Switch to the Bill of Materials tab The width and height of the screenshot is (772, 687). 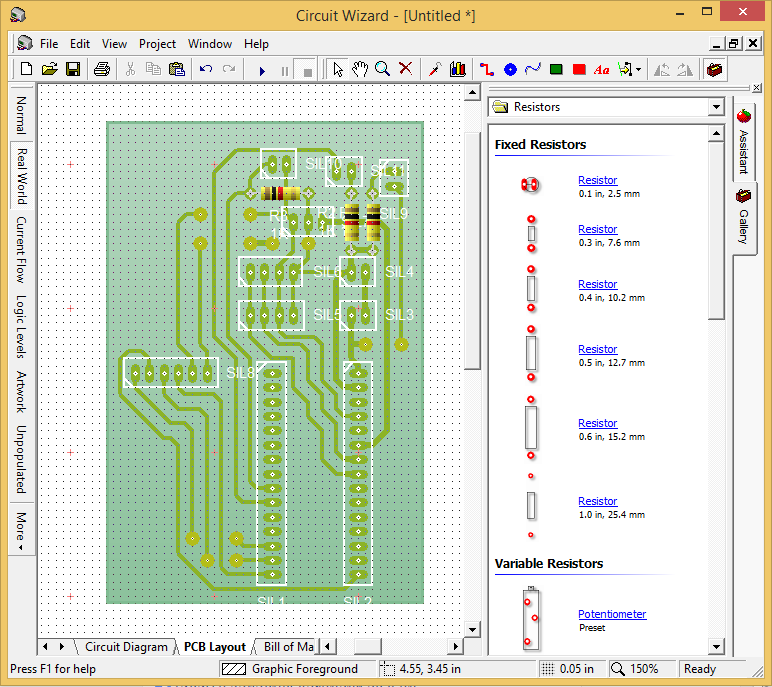coord(288,647)
